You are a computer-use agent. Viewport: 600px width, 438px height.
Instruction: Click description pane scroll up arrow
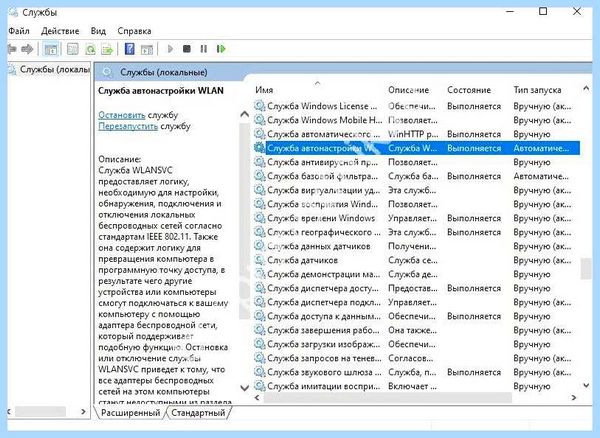click(x=244, y=114)
